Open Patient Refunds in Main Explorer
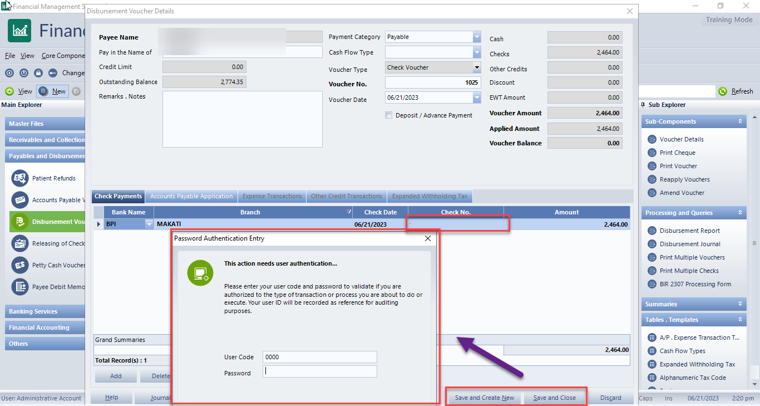Image resolution: width=760 pixels, height=406 pixels. (x=20, y=178)
